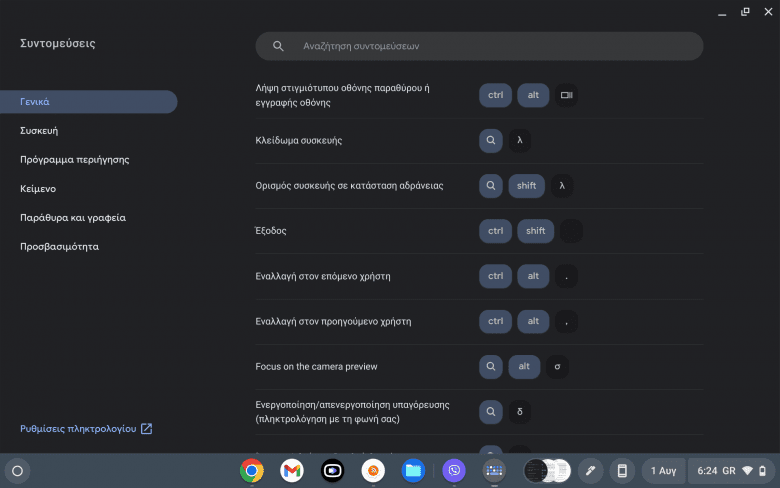Click the Focus on the camera preview label
This screenshot has width=780, height=488.
coord(316,367)
